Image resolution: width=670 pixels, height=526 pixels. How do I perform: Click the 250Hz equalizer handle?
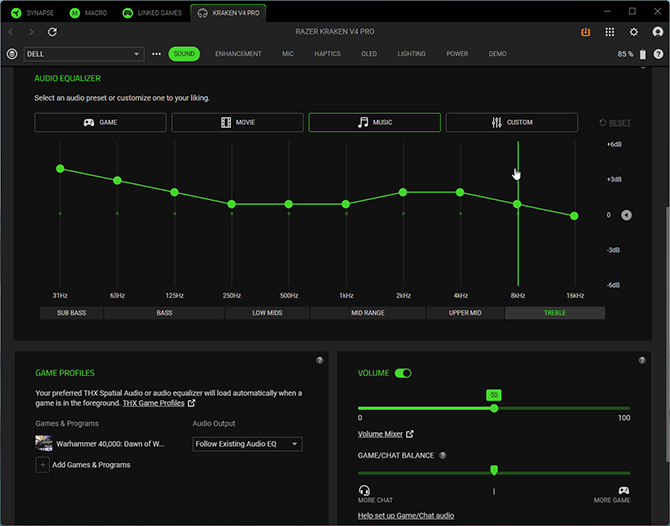click(x=232, y=204)
